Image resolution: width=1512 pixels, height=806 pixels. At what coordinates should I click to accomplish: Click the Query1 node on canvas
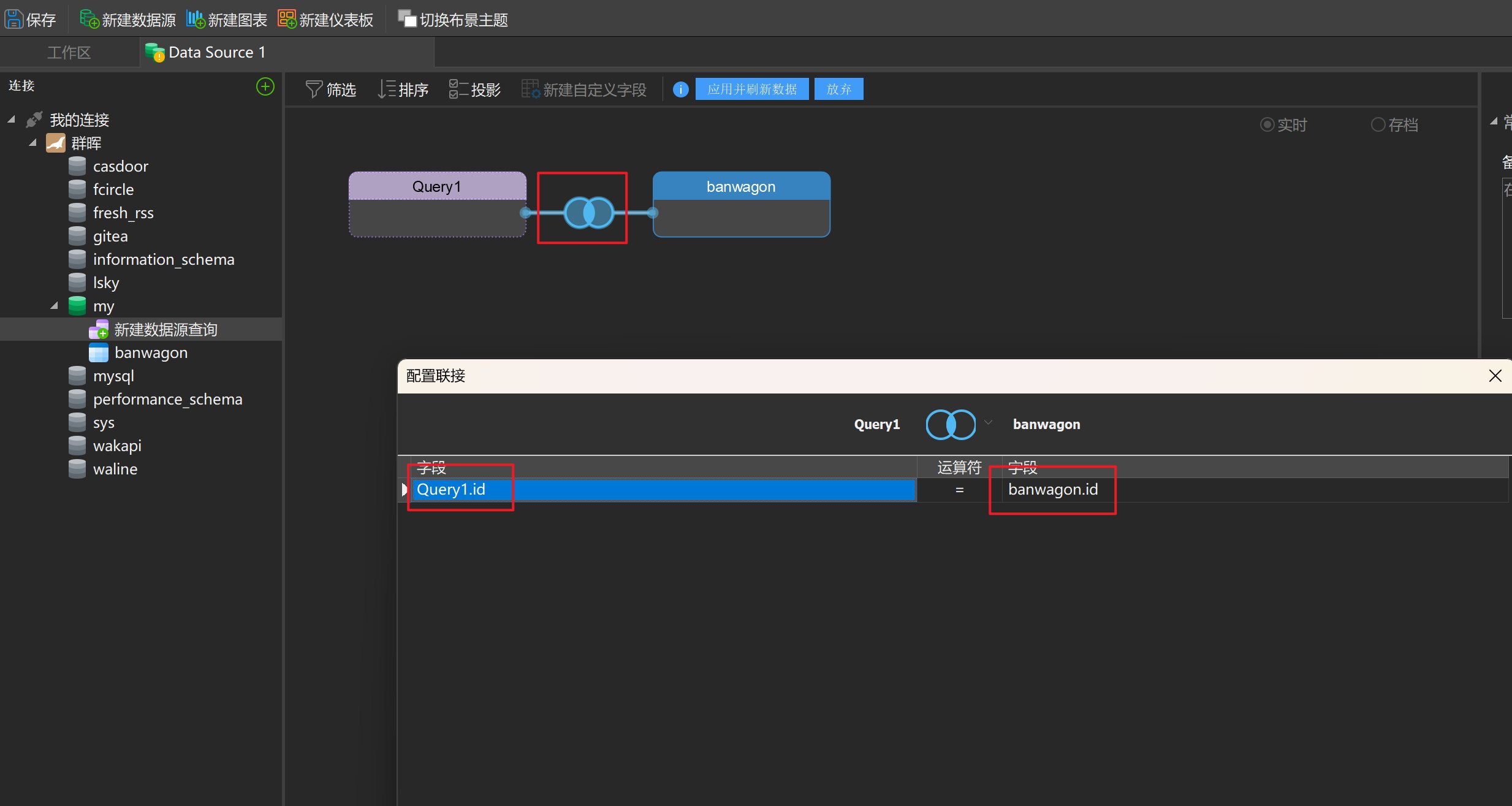coord(438,204)
